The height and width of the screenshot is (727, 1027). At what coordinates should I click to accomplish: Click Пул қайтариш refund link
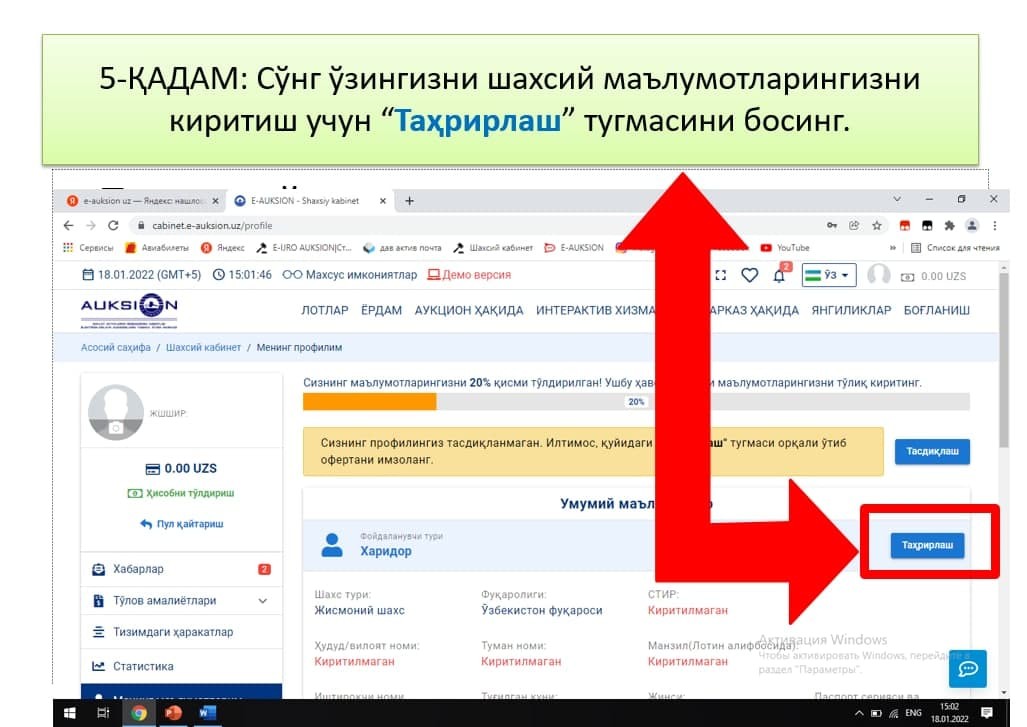click(182, 524)
